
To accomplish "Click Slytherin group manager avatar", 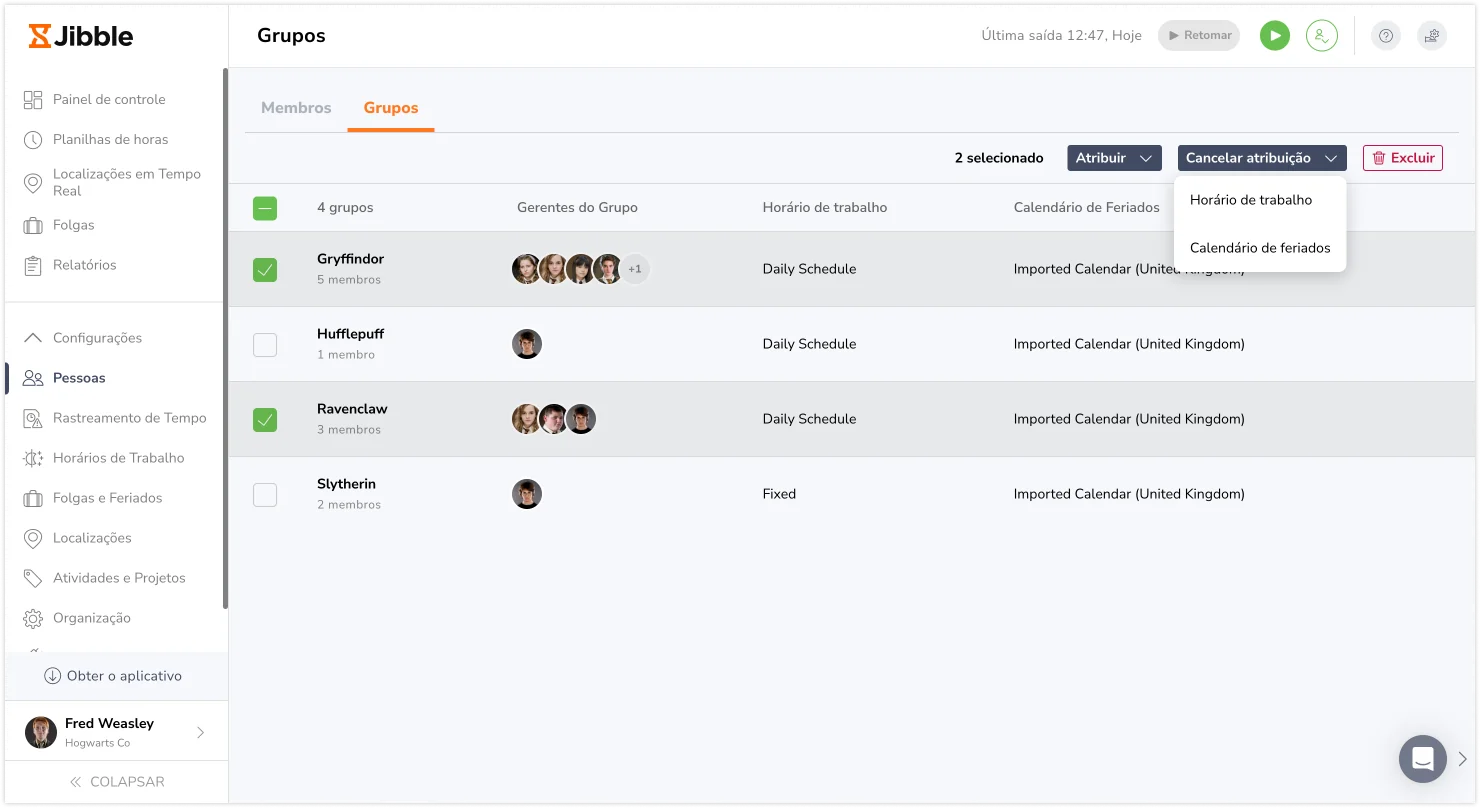I will click(x=527, y=494).
